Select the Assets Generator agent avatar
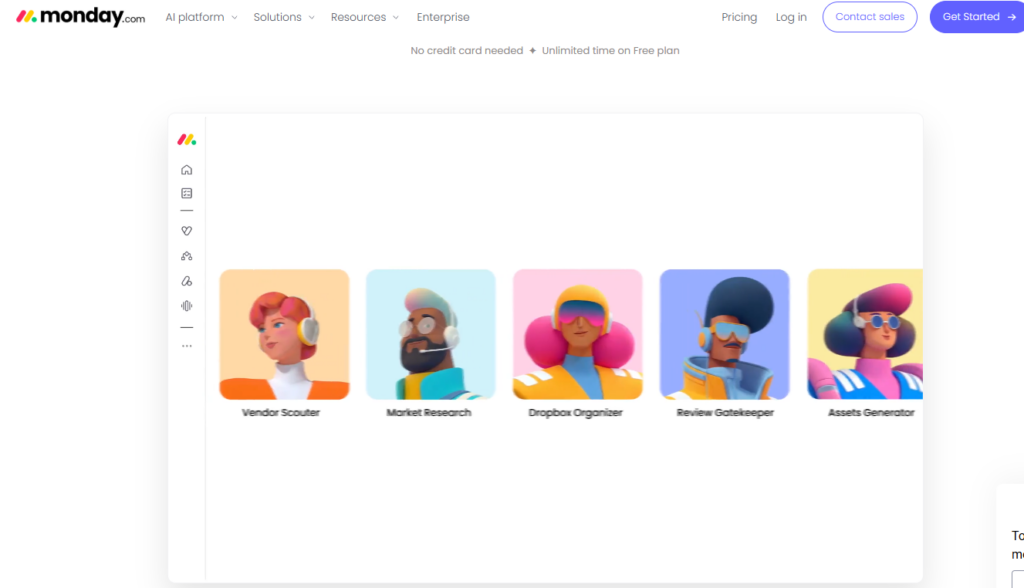 (865, 335)
